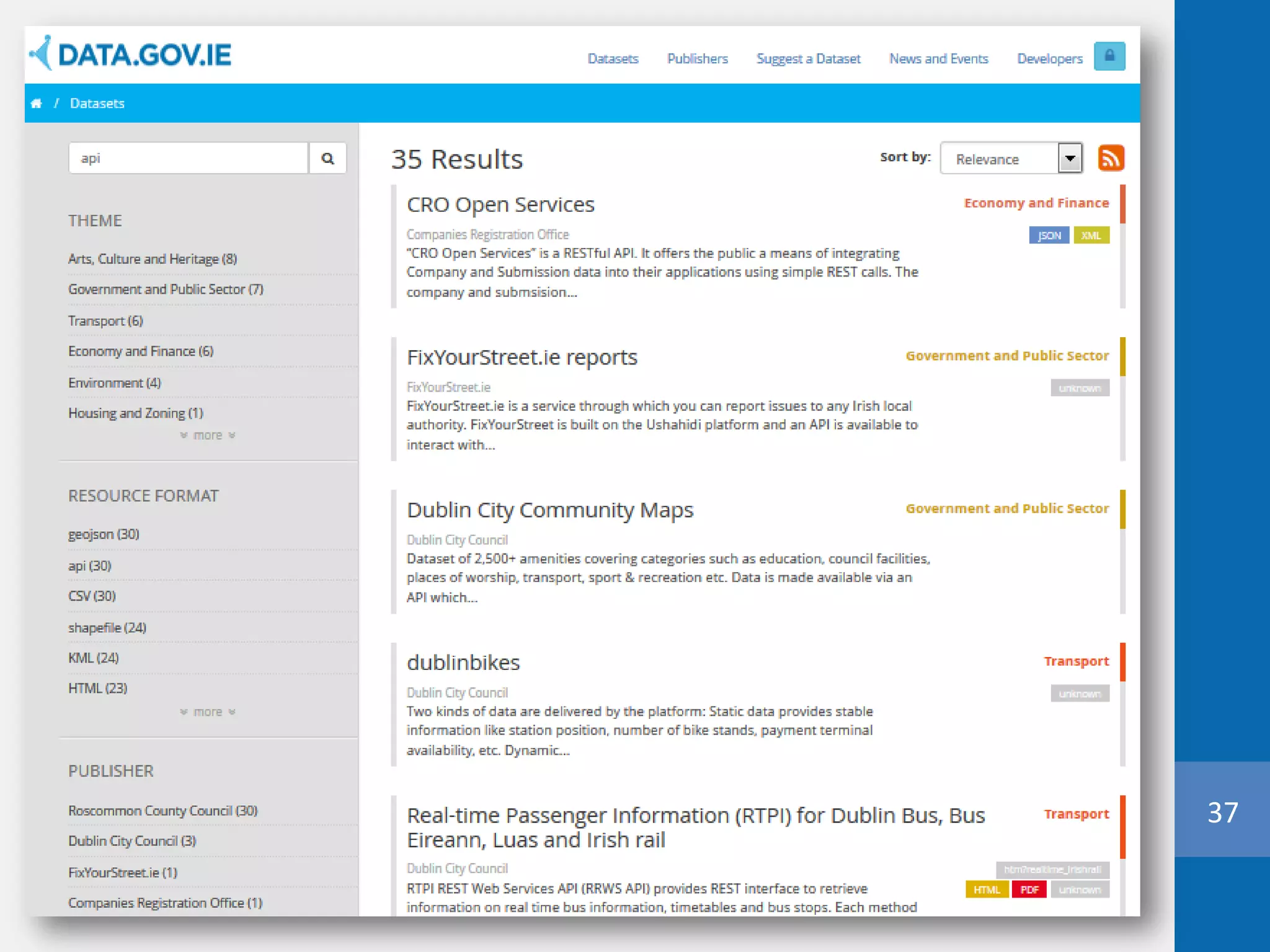Click the search magnifier button
This screenshot has height=952, width=1270.
point(327,159)
